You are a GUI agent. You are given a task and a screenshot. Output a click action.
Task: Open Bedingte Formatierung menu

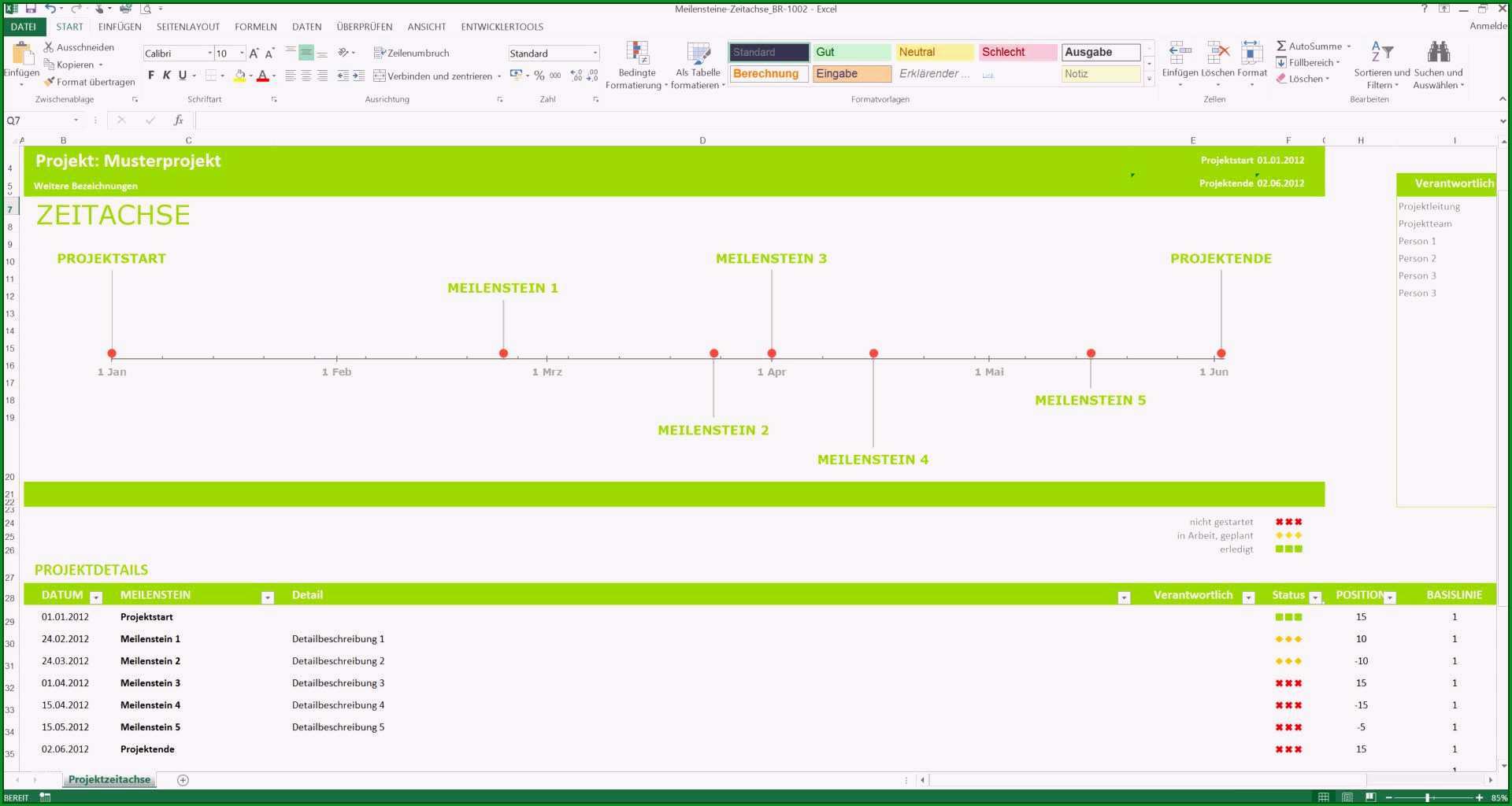636,65
